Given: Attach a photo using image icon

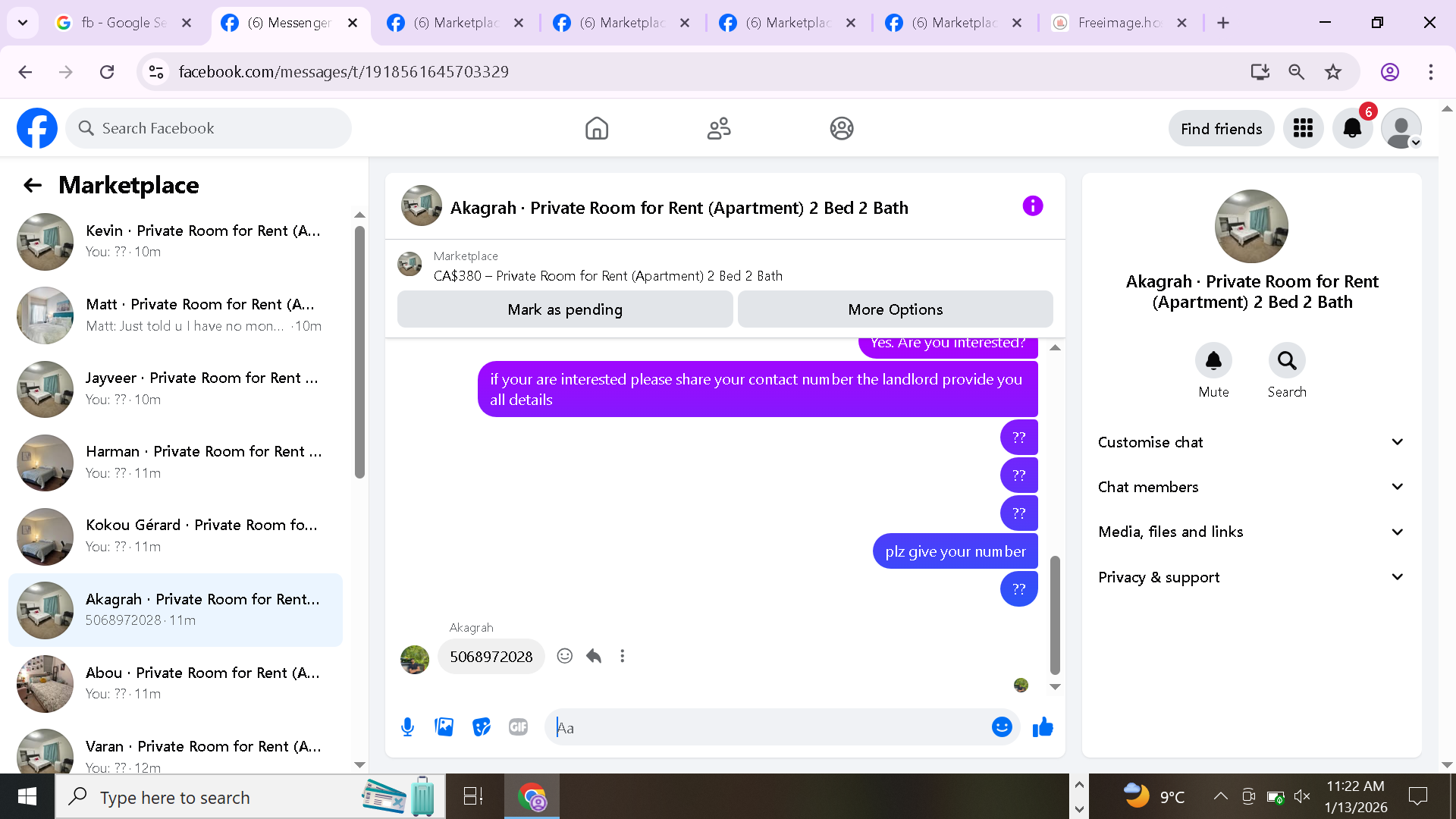Looking at the screenshot, I should 444,727.
